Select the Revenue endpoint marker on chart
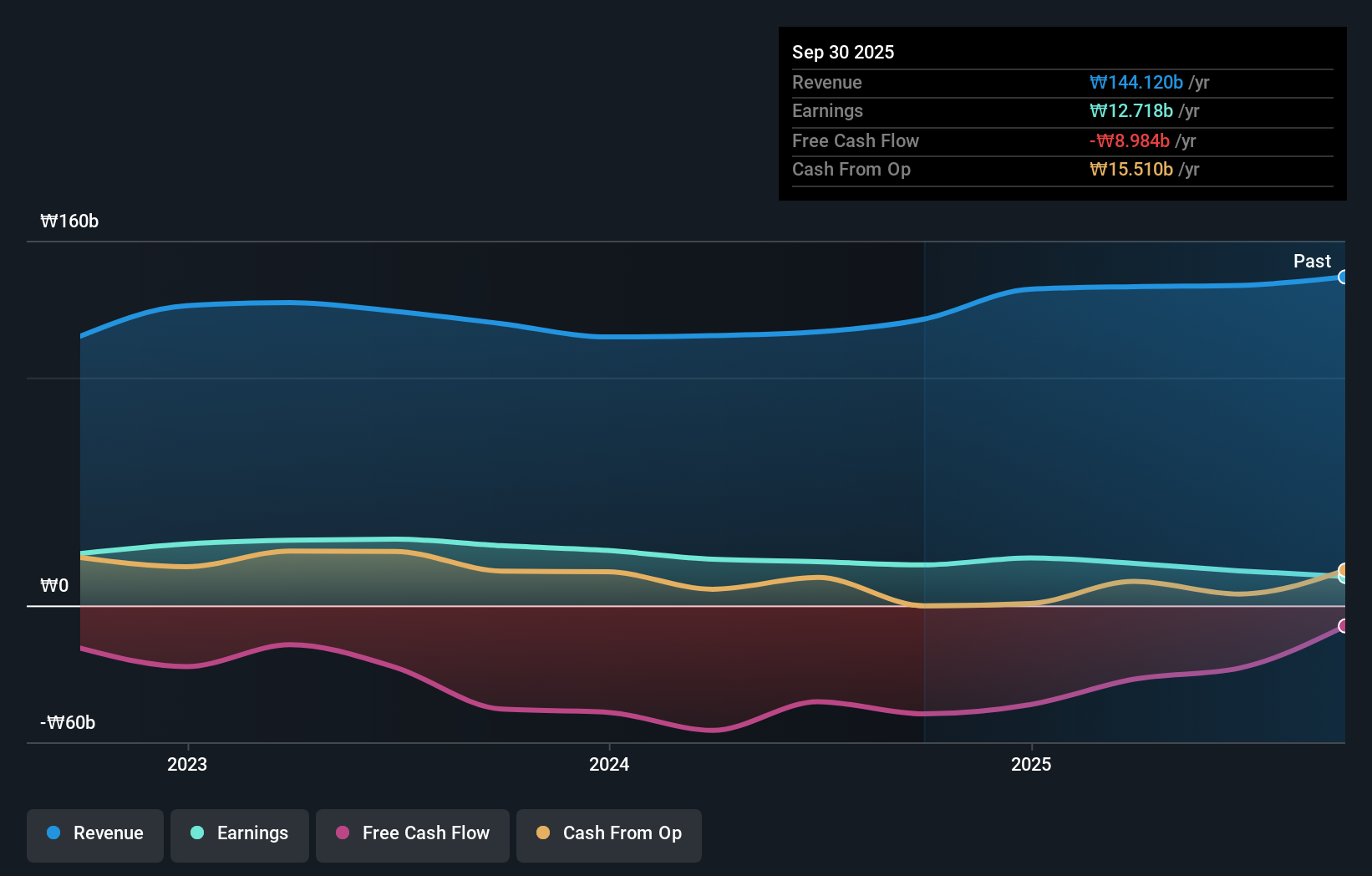Image resolution: width=1372 pixels, height=876 pixels. (x=1342, y=277)
